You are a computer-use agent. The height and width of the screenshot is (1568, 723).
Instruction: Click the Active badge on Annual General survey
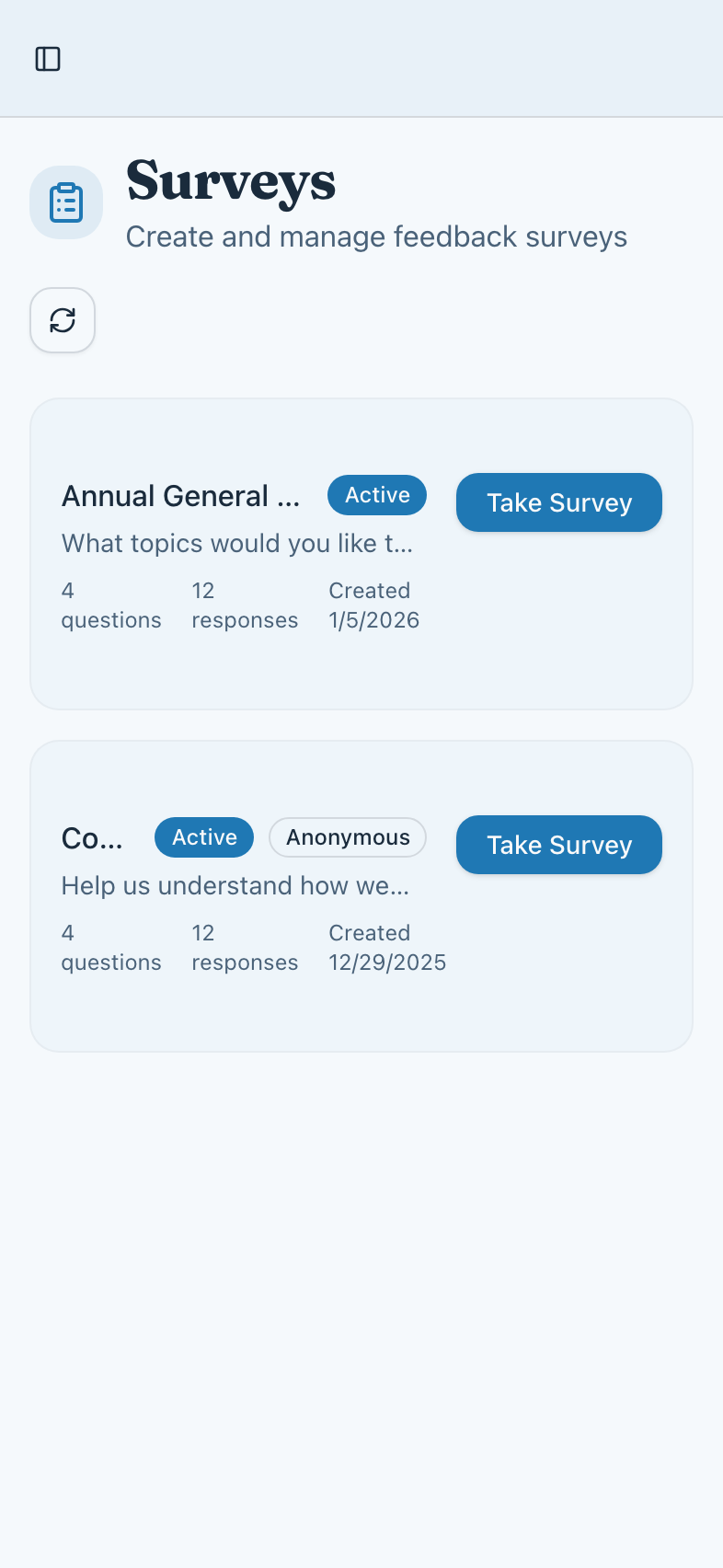point(377,494)
